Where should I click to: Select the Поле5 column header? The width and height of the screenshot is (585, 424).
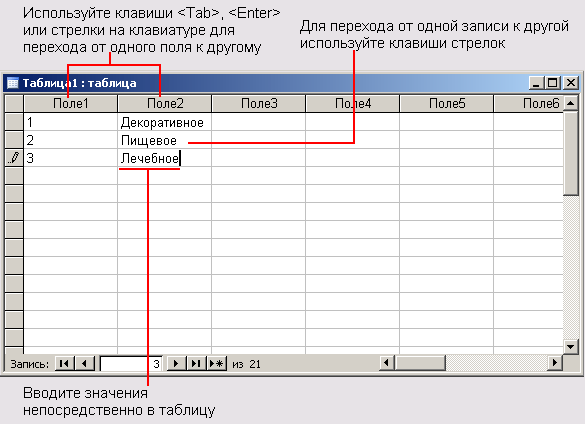(447, 103)
